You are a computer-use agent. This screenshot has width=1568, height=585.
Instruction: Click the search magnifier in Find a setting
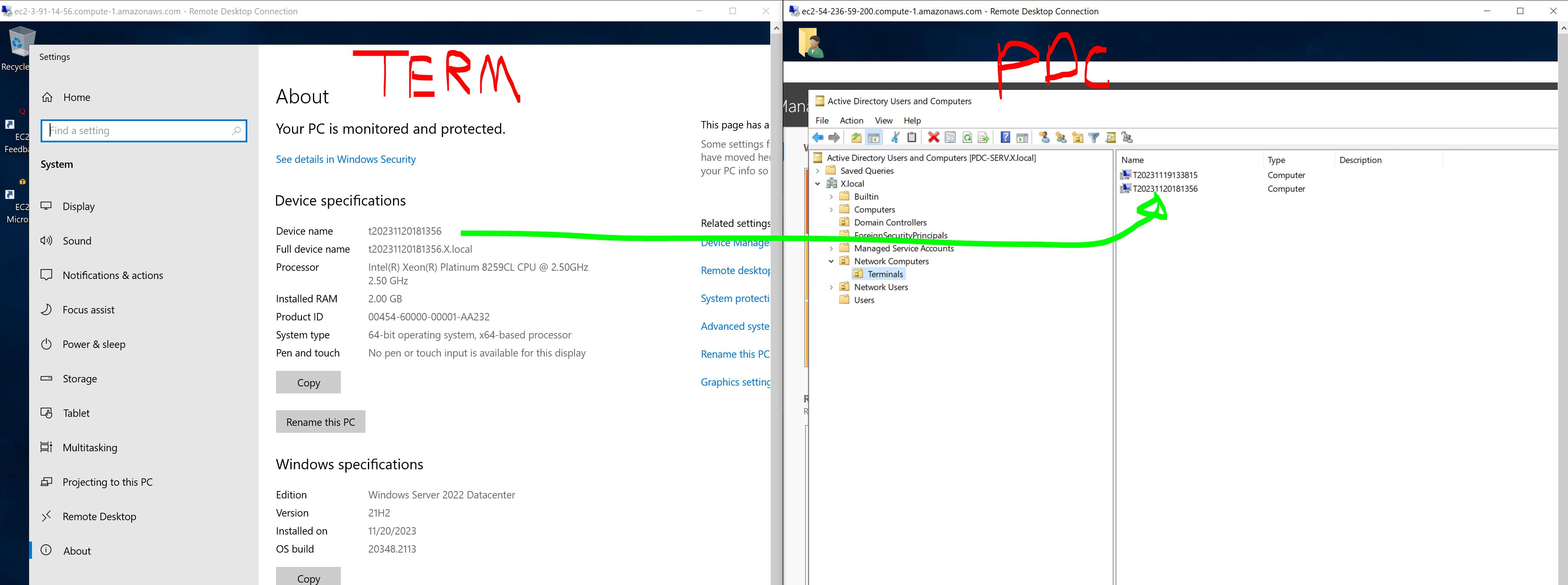[237, 130]
